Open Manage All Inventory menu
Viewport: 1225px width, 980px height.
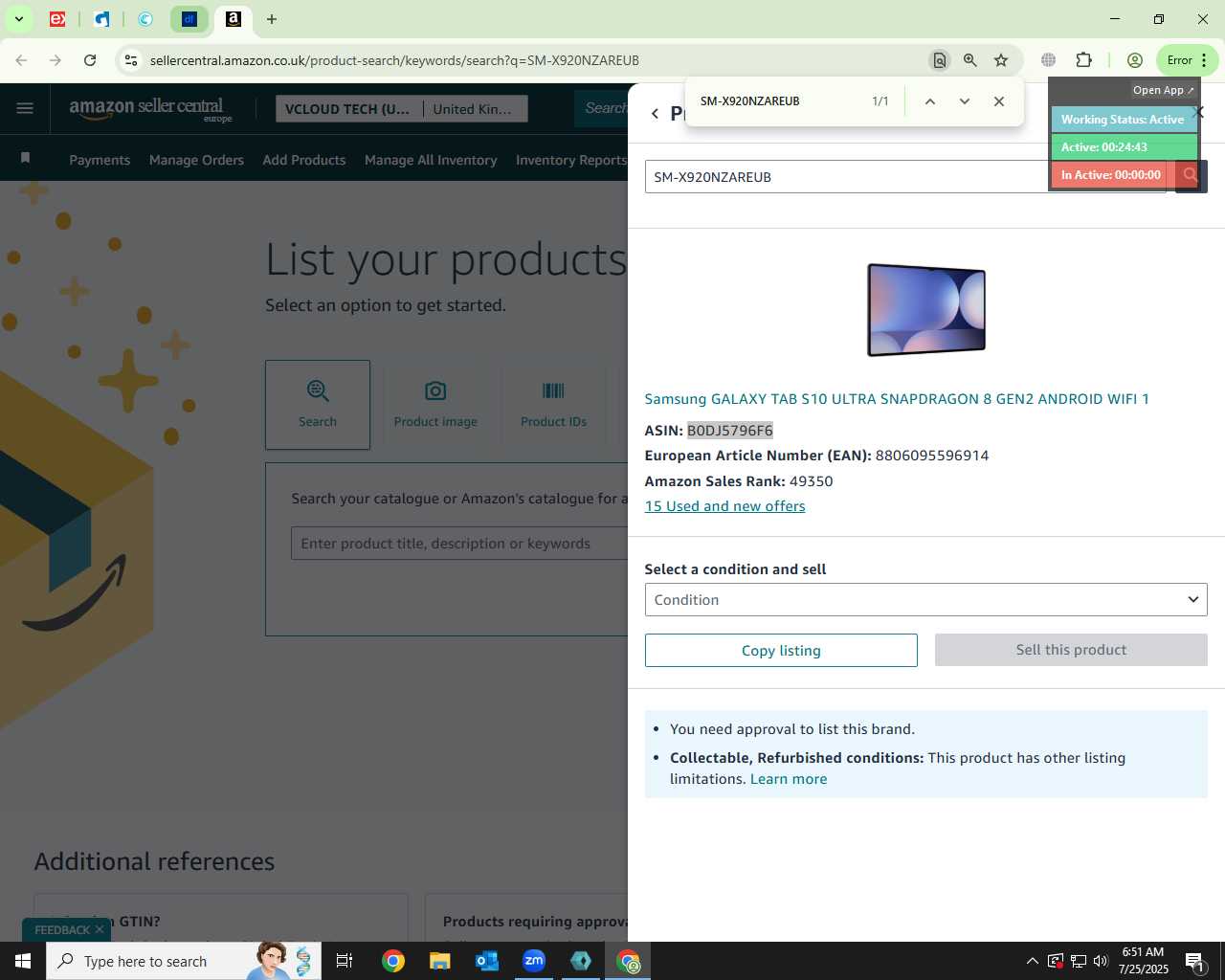431,160
